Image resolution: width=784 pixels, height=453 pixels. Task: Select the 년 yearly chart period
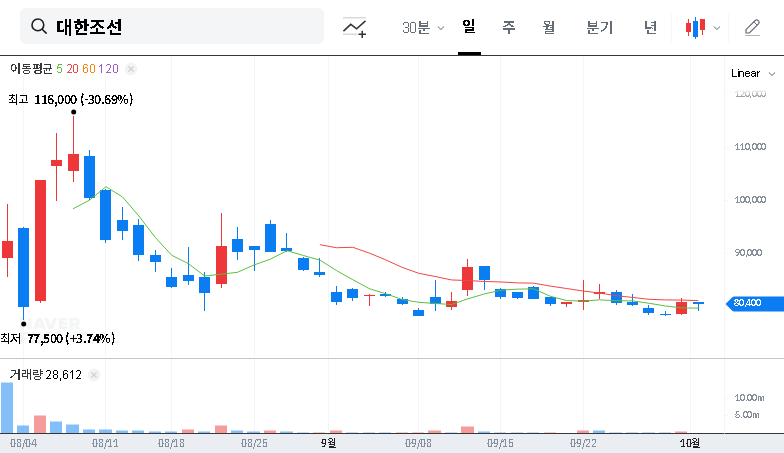(651, 27)
